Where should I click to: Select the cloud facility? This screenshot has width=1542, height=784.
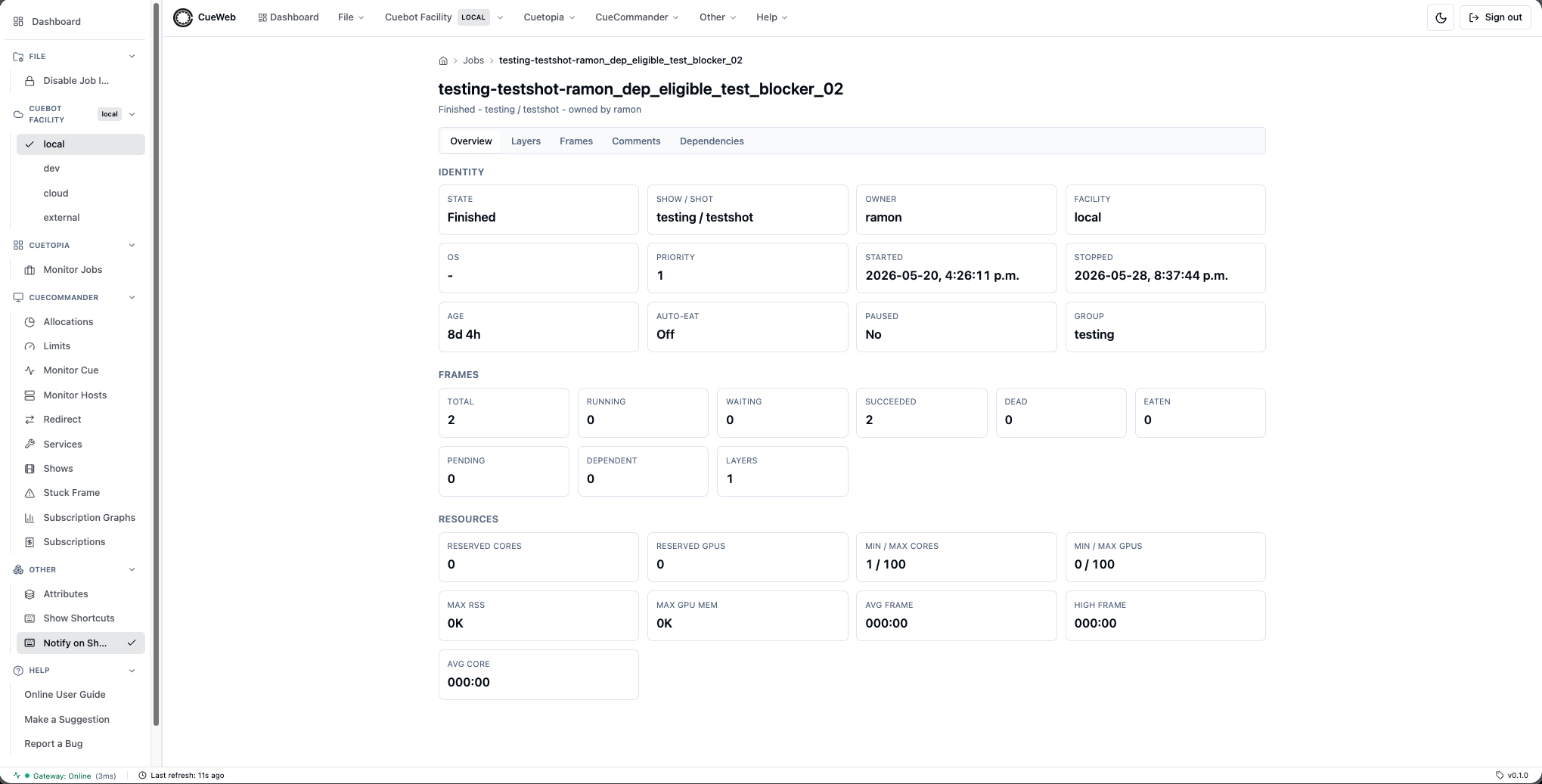click(x=81, y=194)
